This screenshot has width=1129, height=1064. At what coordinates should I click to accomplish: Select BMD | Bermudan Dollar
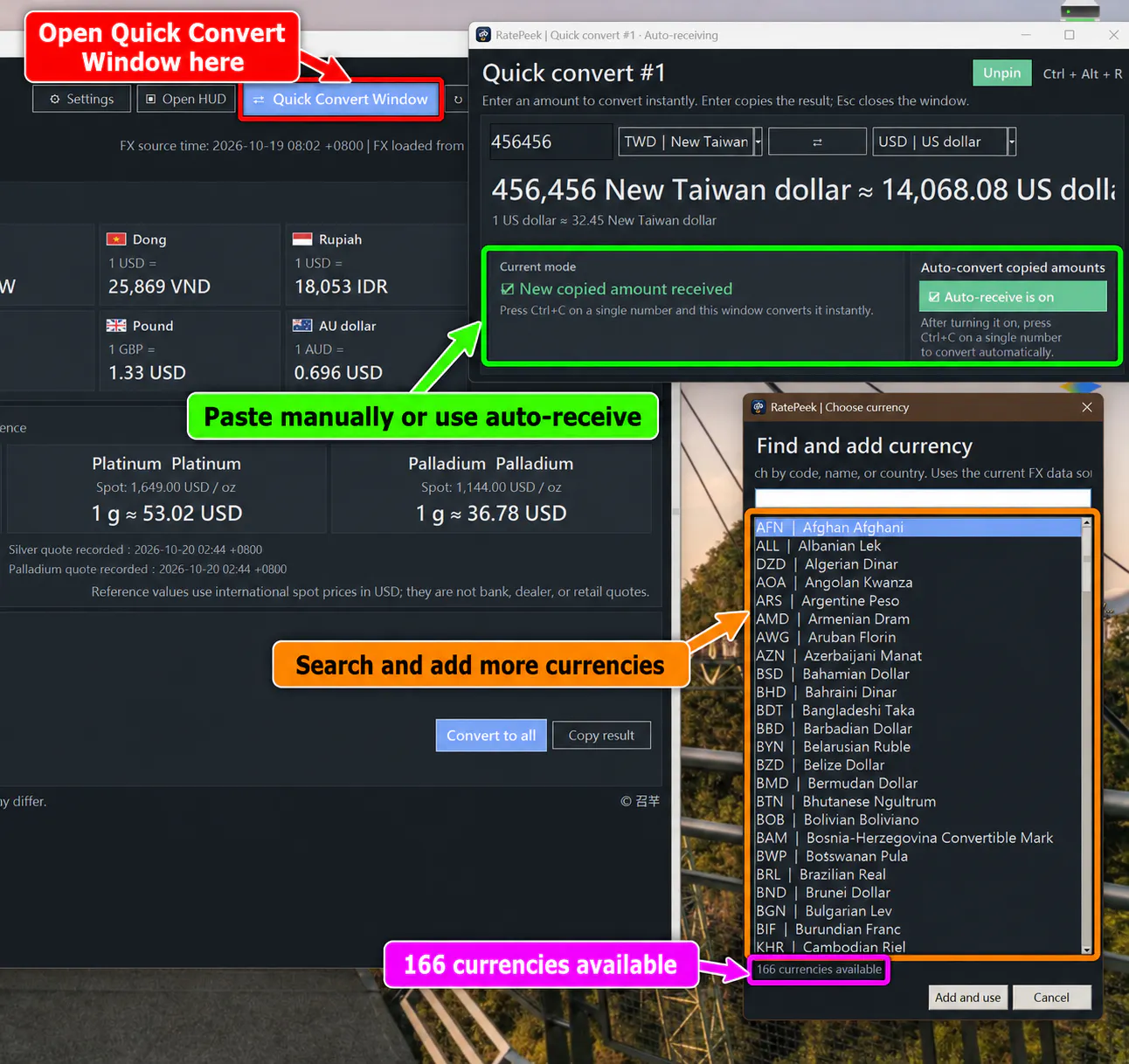tap(918, 784)
